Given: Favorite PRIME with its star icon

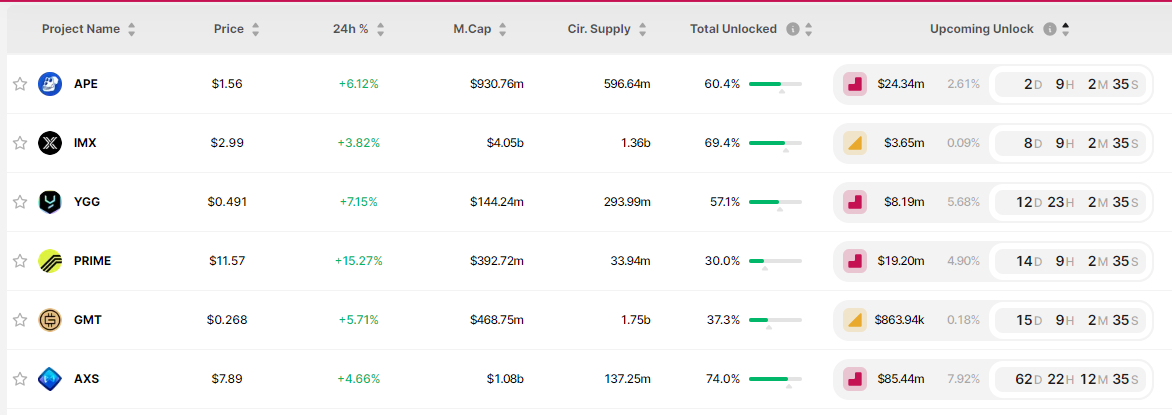Looking at the screenshot, I should tap(20, 261).
